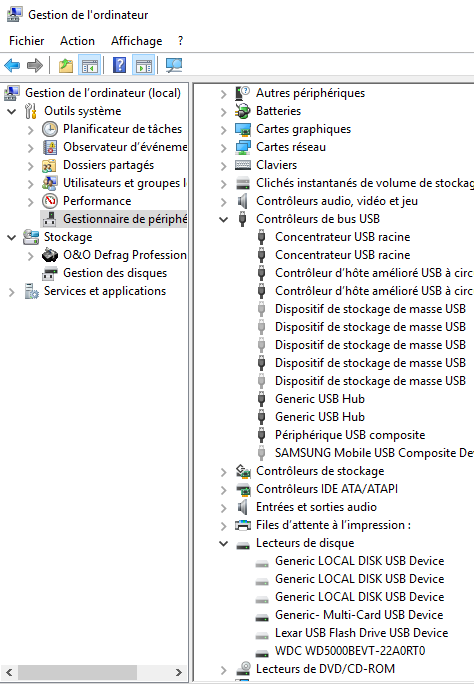Click the up one level folder icon
Image resolution: width=474 pixels, height=684 pixels.
(x=66, y=65)
